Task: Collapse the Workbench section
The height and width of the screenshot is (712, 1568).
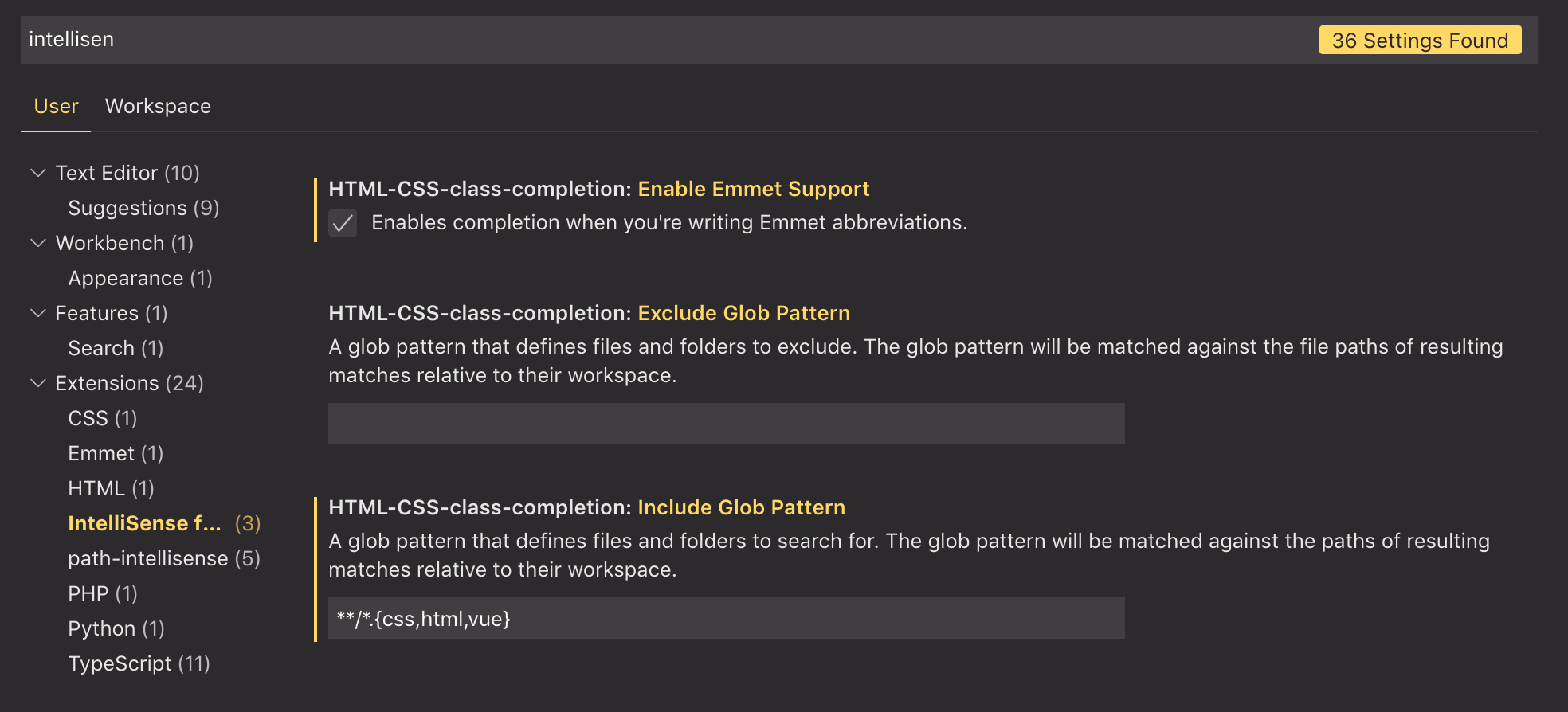Action: [x=37, y=243]
